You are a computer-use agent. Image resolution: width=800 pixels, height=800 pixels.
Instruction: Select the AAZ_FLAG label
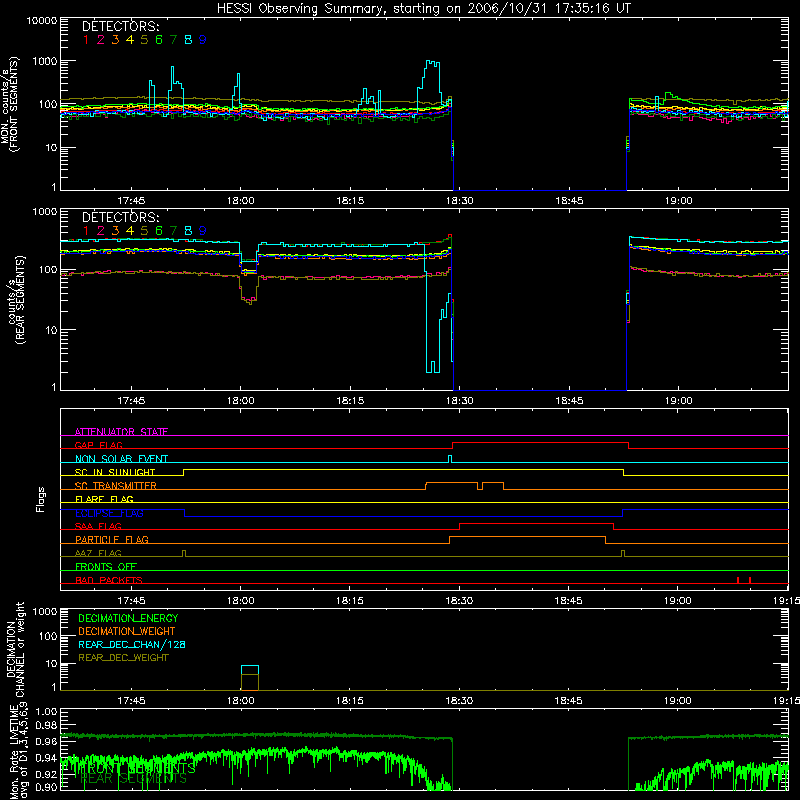tap(98, 553)
